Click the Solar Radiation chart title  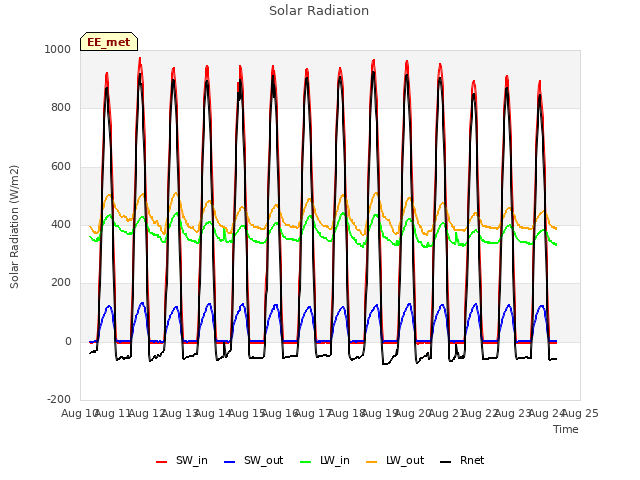click(319, 11)
